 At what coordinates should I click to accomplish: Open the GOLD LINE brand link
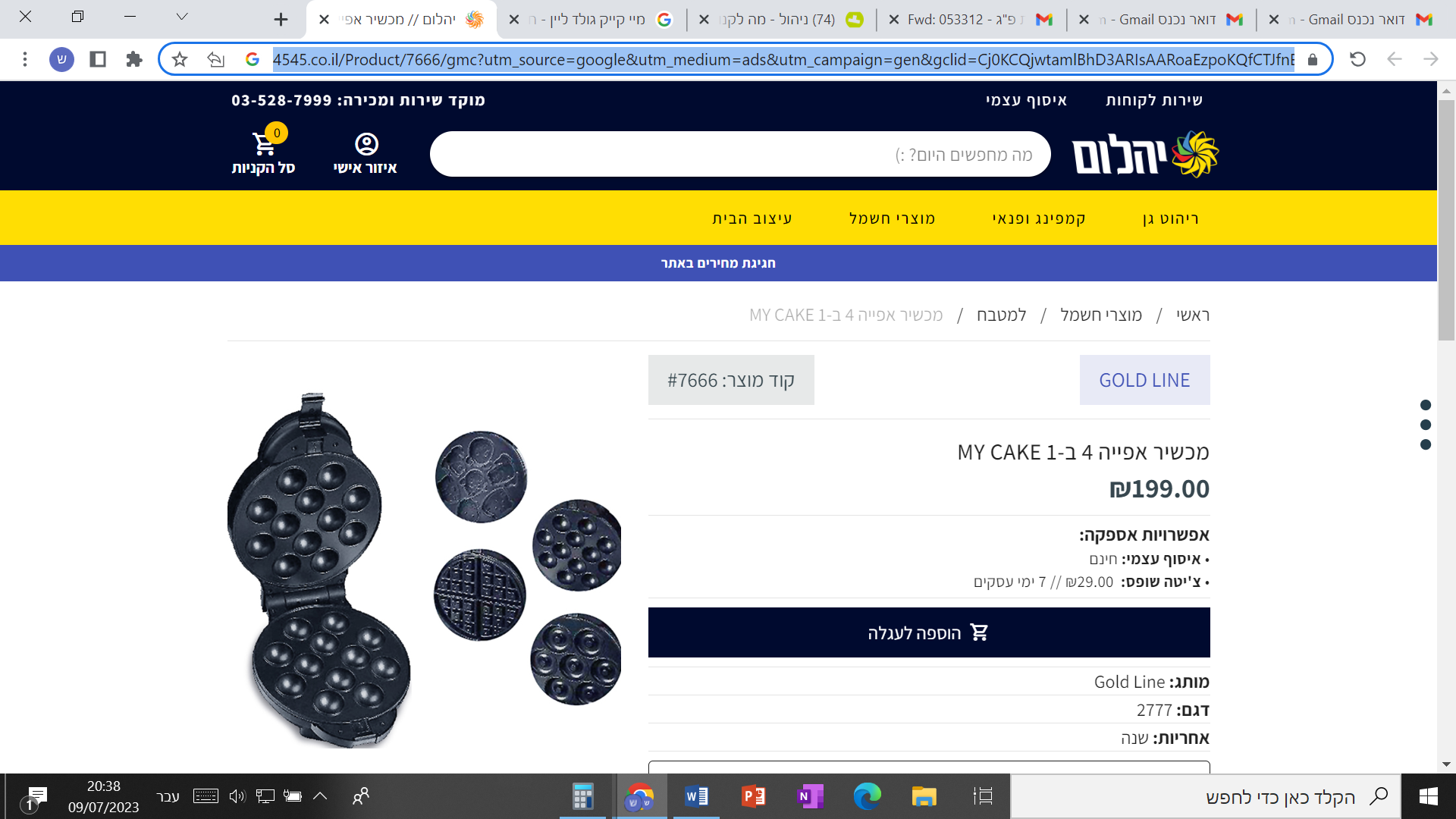[x=1145, y=380]
